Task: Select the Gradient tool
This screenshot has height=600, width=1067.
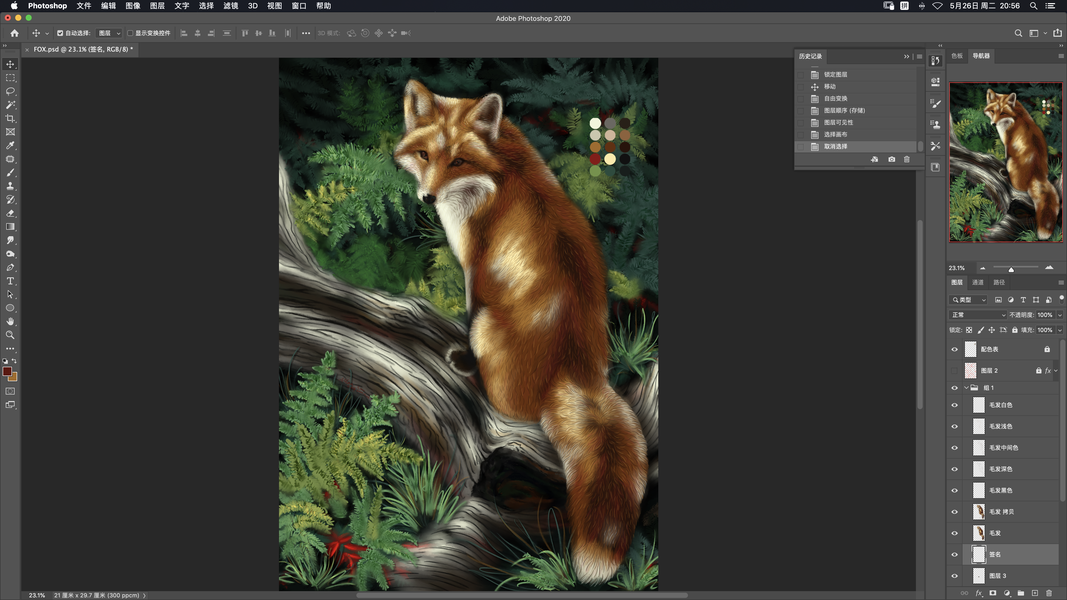Action: coord(10,227)
